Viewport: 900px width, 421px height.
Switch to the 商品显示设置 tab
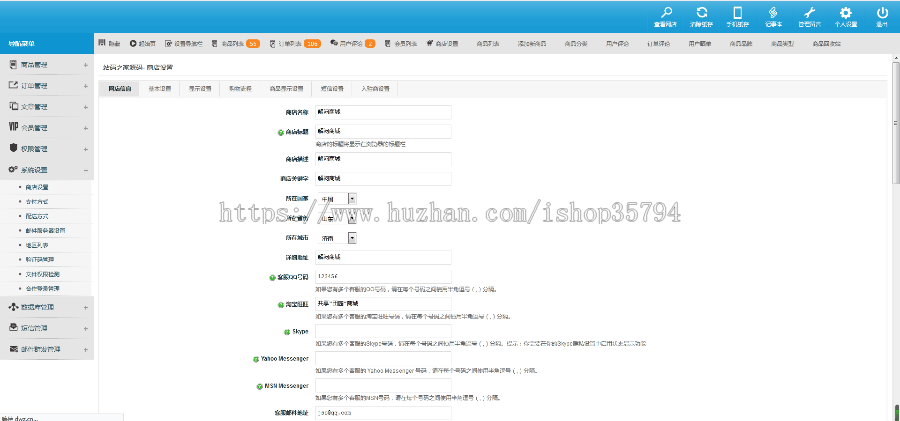point(286,89)
